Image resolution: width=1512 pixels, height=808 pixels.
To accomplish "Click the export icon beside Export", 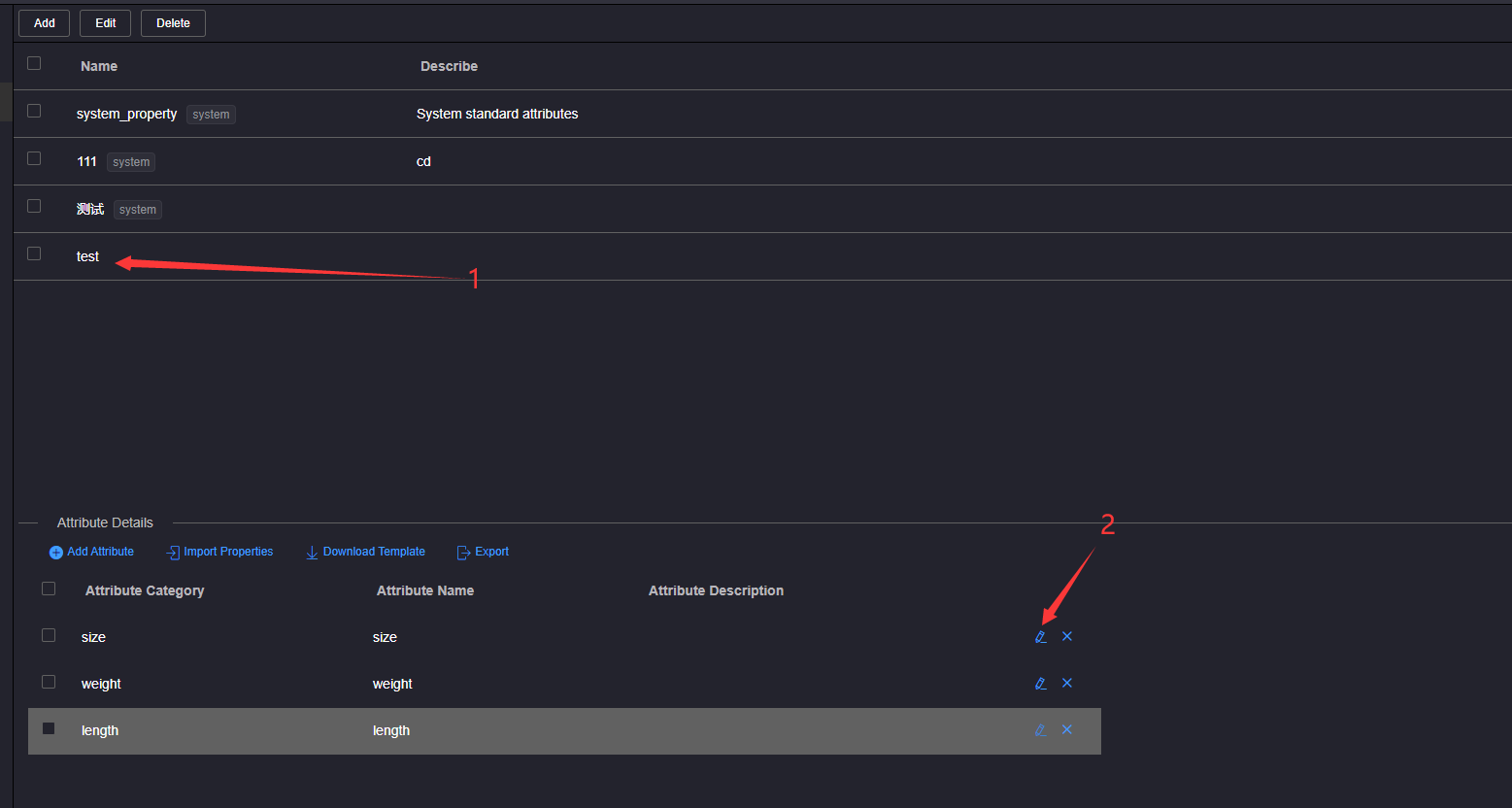I will [x=463, y=553].
